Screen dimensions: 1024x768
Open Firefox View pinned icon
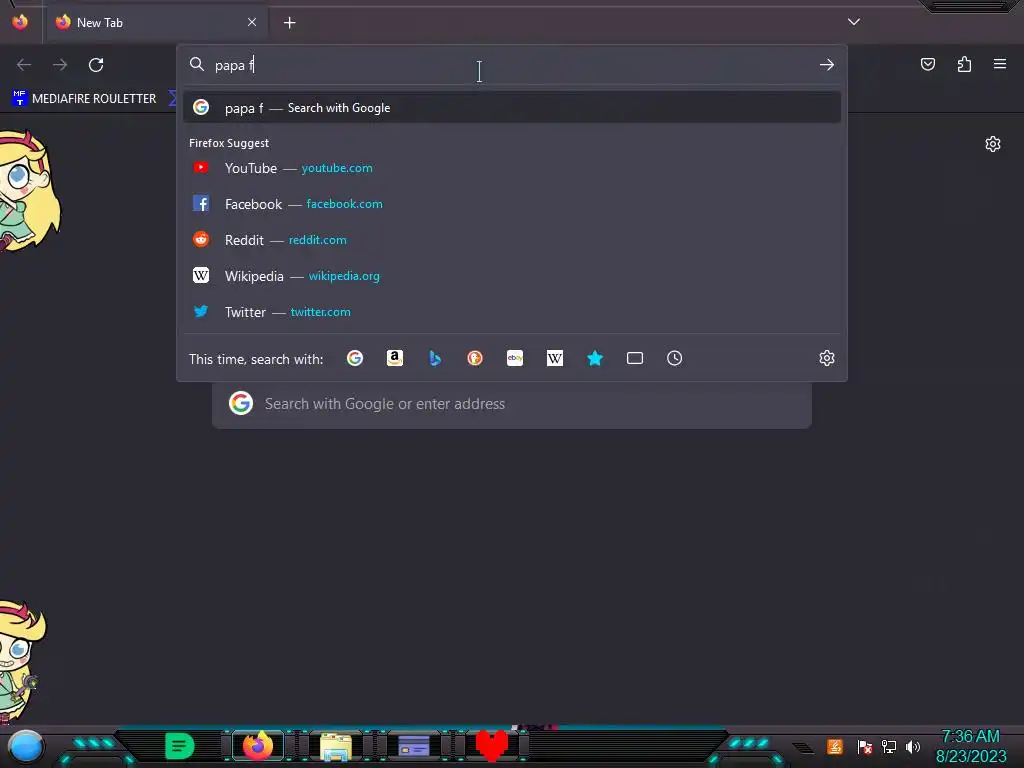click(x=20, y=22)
